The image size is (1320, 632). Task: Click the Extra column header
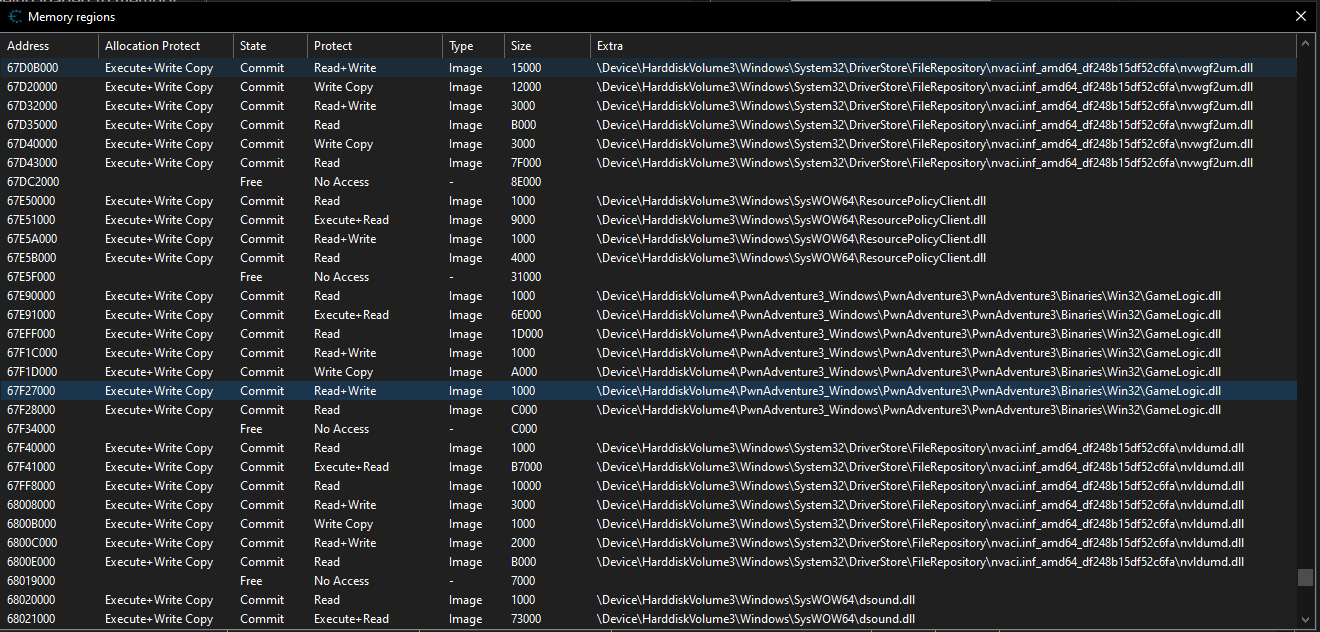click(x=943, y=46)
